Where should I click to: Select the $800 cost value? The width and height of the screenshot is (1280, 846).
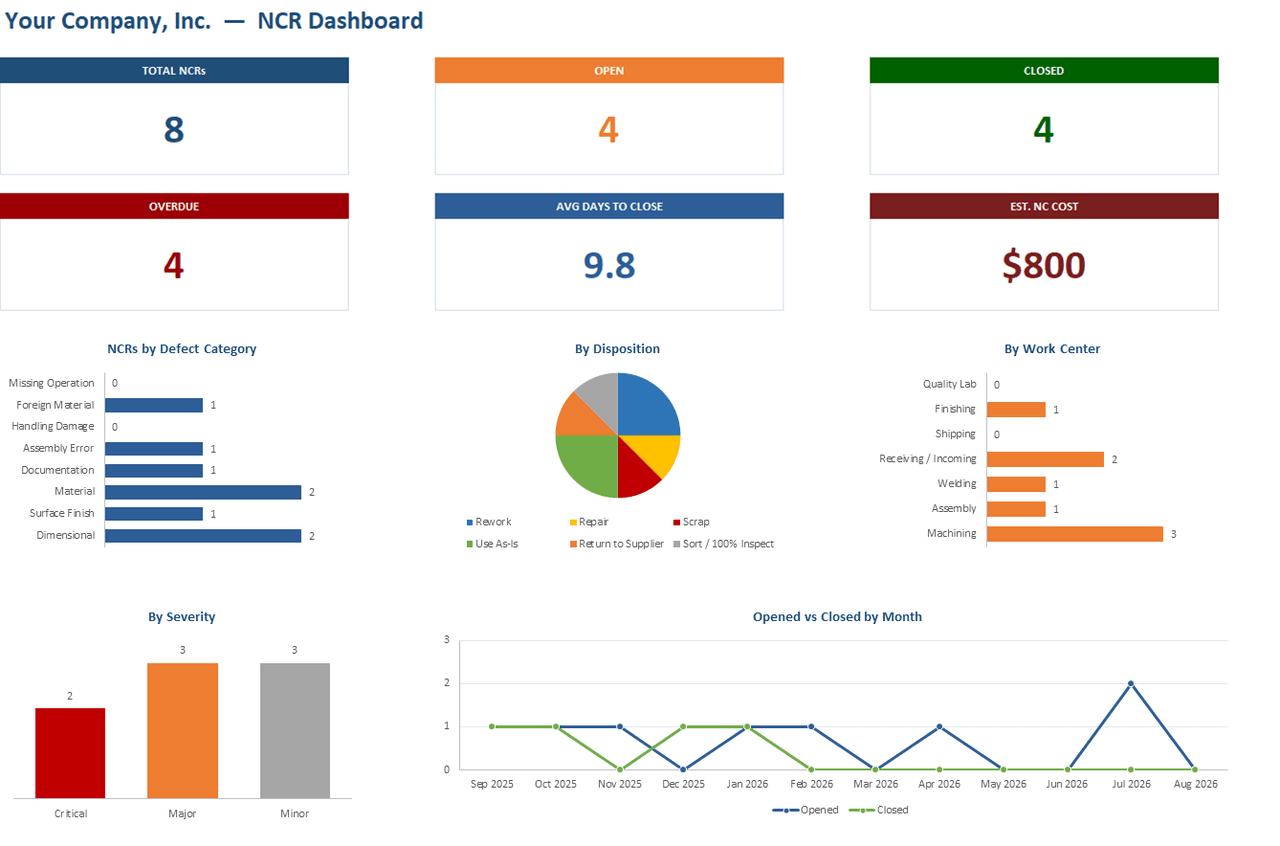click(1044, 265)
